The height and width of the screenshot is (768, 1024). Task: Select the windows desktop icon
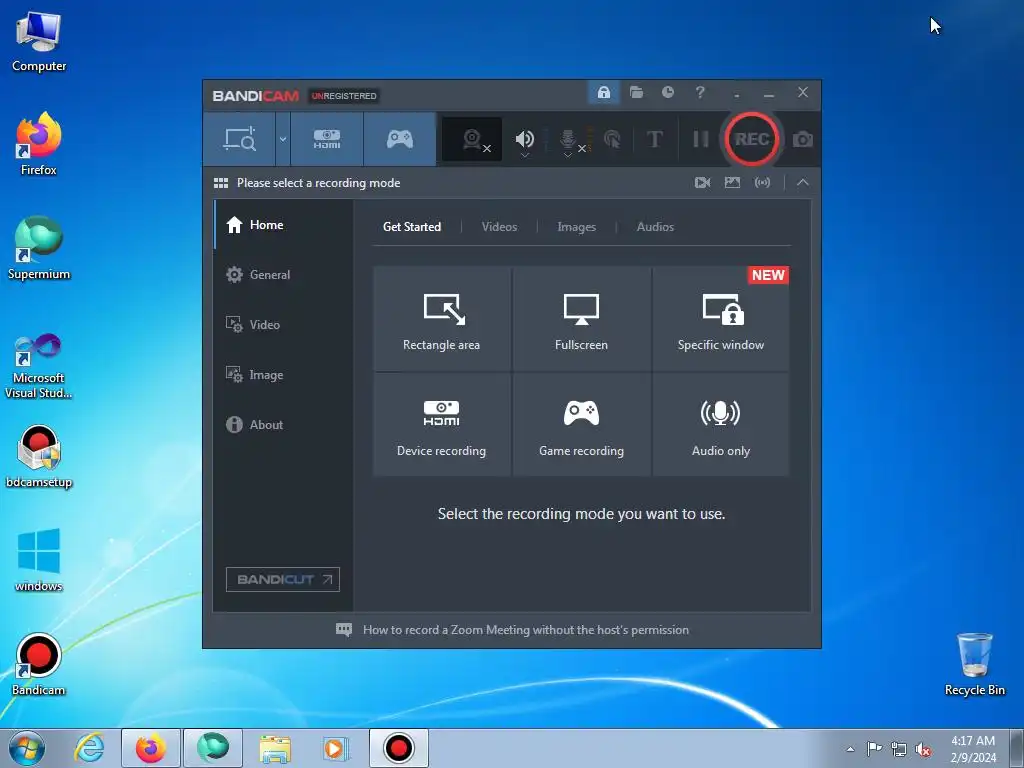coord(39,560)
